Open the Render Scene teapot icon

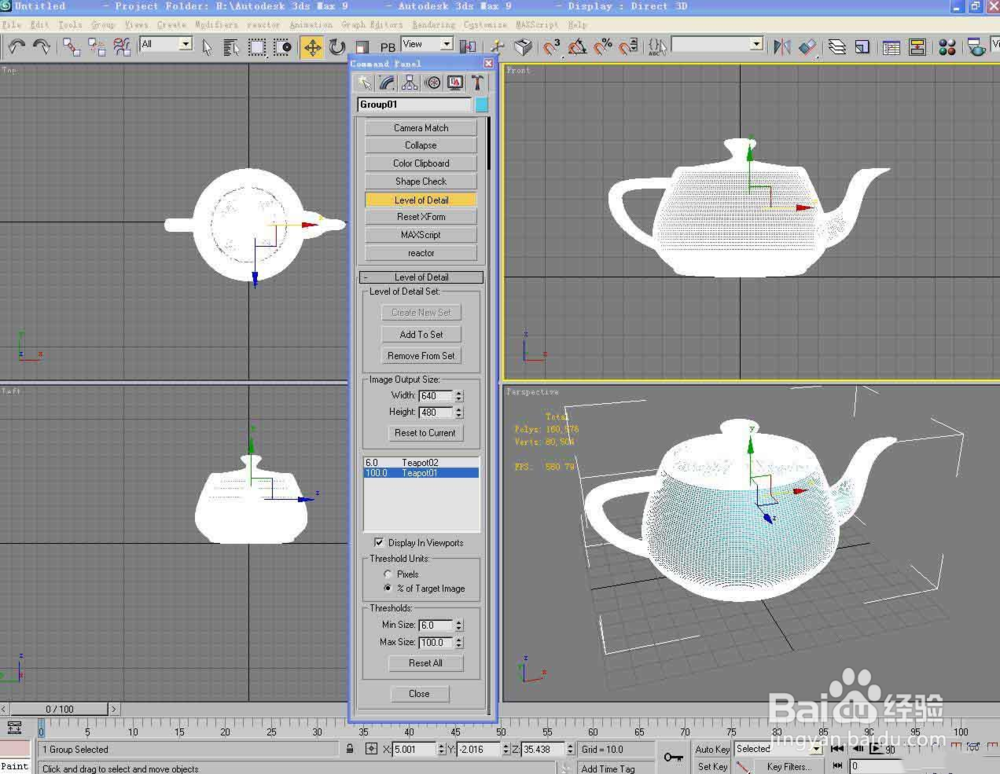pos(976,47)
